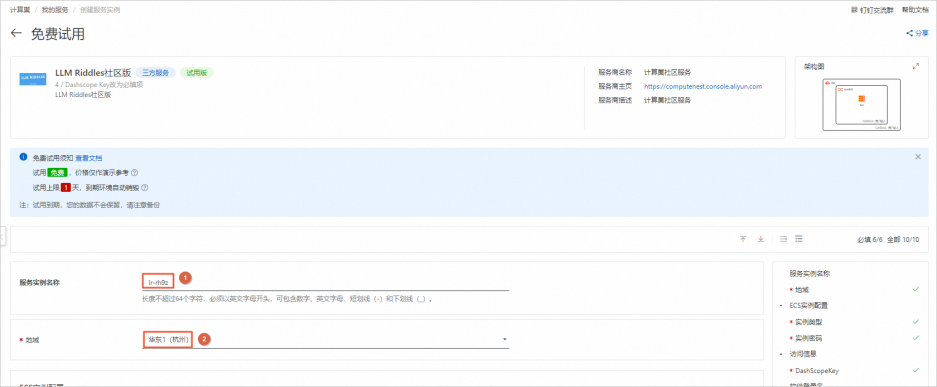Jump to 地域 in the outline
The height and width of the screenshot is (387, 937).
click(801, 290)
